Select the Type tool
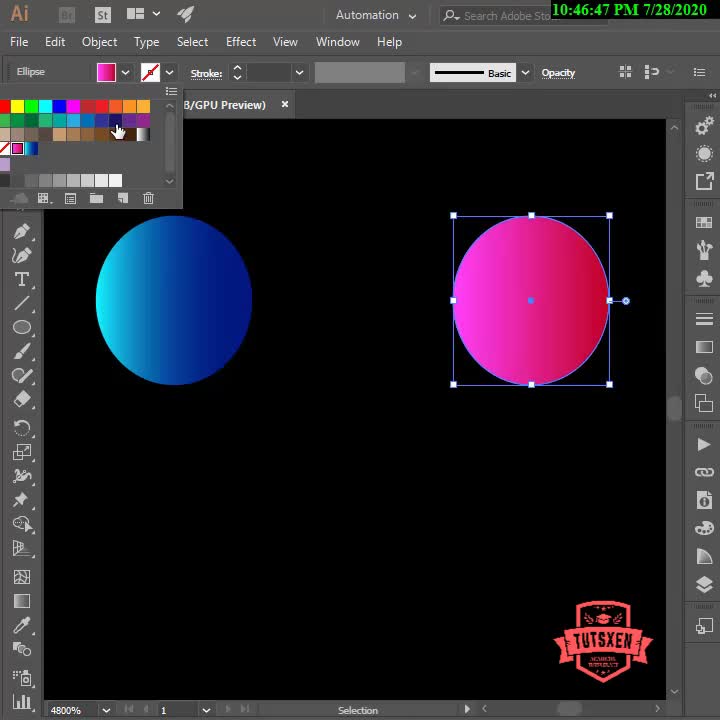 coord(21,279)
